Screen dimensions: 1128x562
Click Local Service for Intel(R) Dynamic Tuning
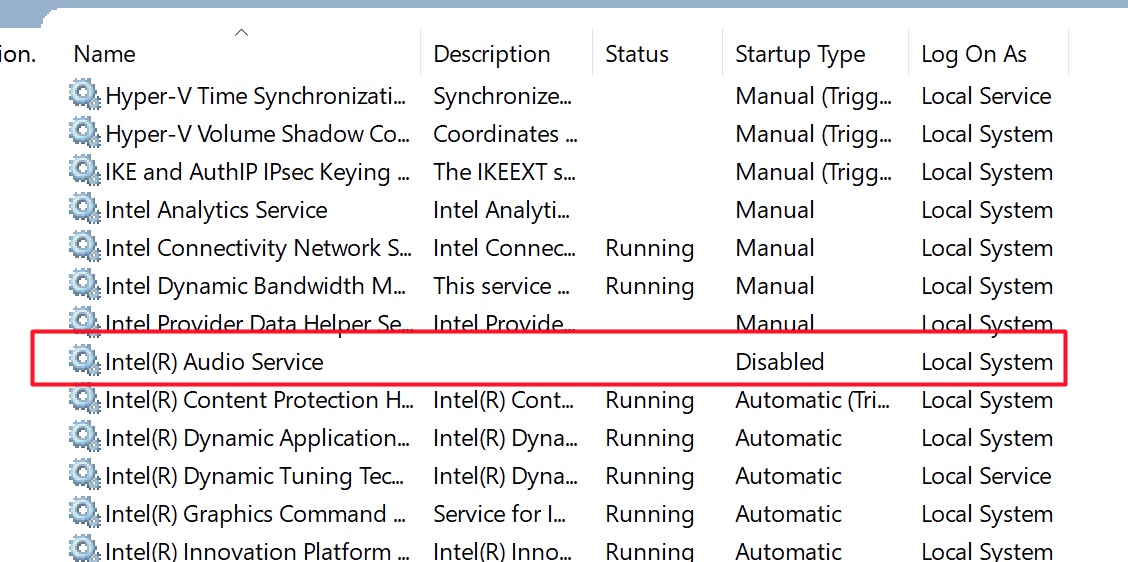click(x=986, y=477)
